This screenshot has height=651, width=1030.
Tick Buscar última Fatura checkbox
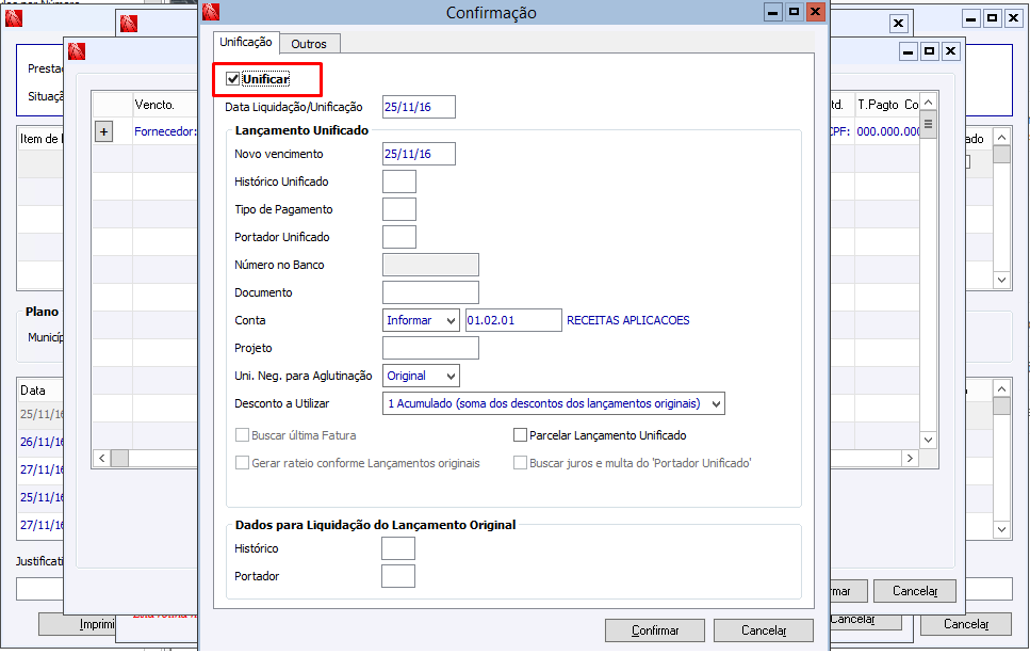point(242,435)
